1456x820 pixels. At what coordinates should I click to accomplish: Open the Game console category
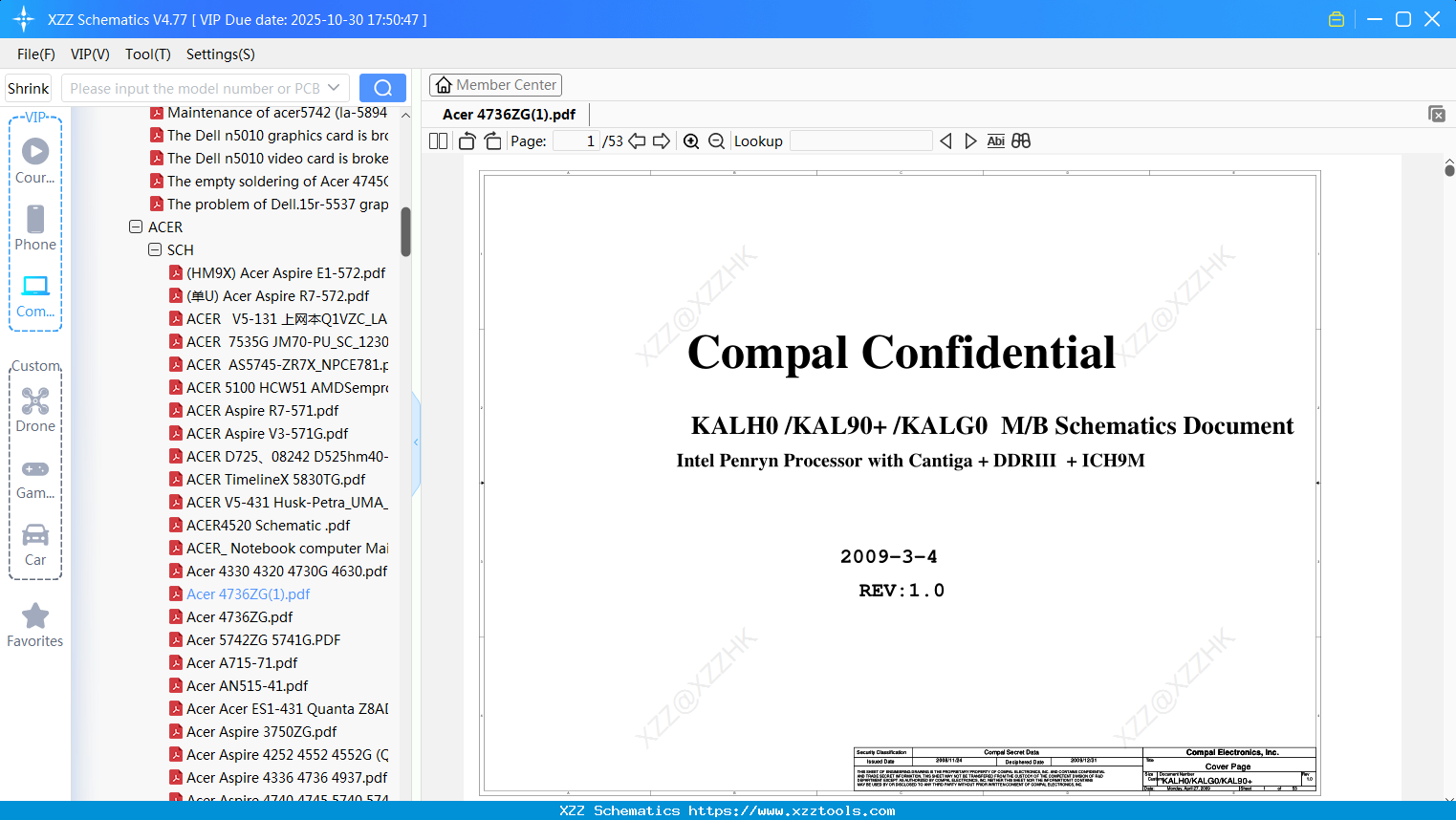tap(35, 478)
